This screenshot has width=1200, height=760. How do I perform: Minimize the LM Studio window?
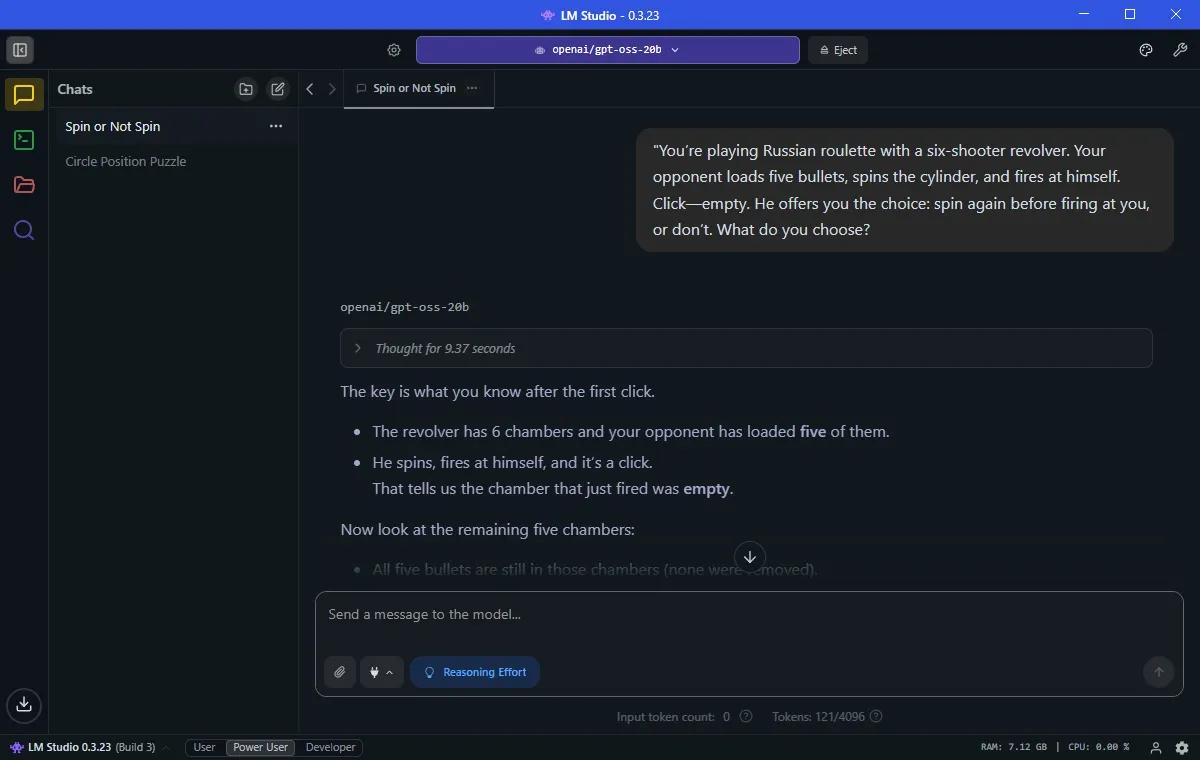(x=1085, y=14)
